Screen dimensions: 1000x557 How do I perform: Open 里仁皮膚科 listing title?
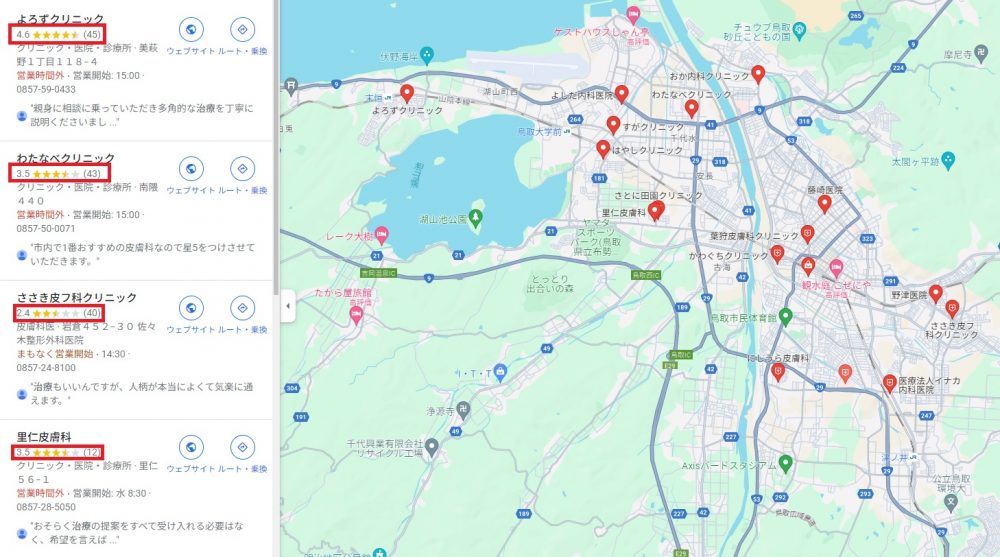point(43,436)
